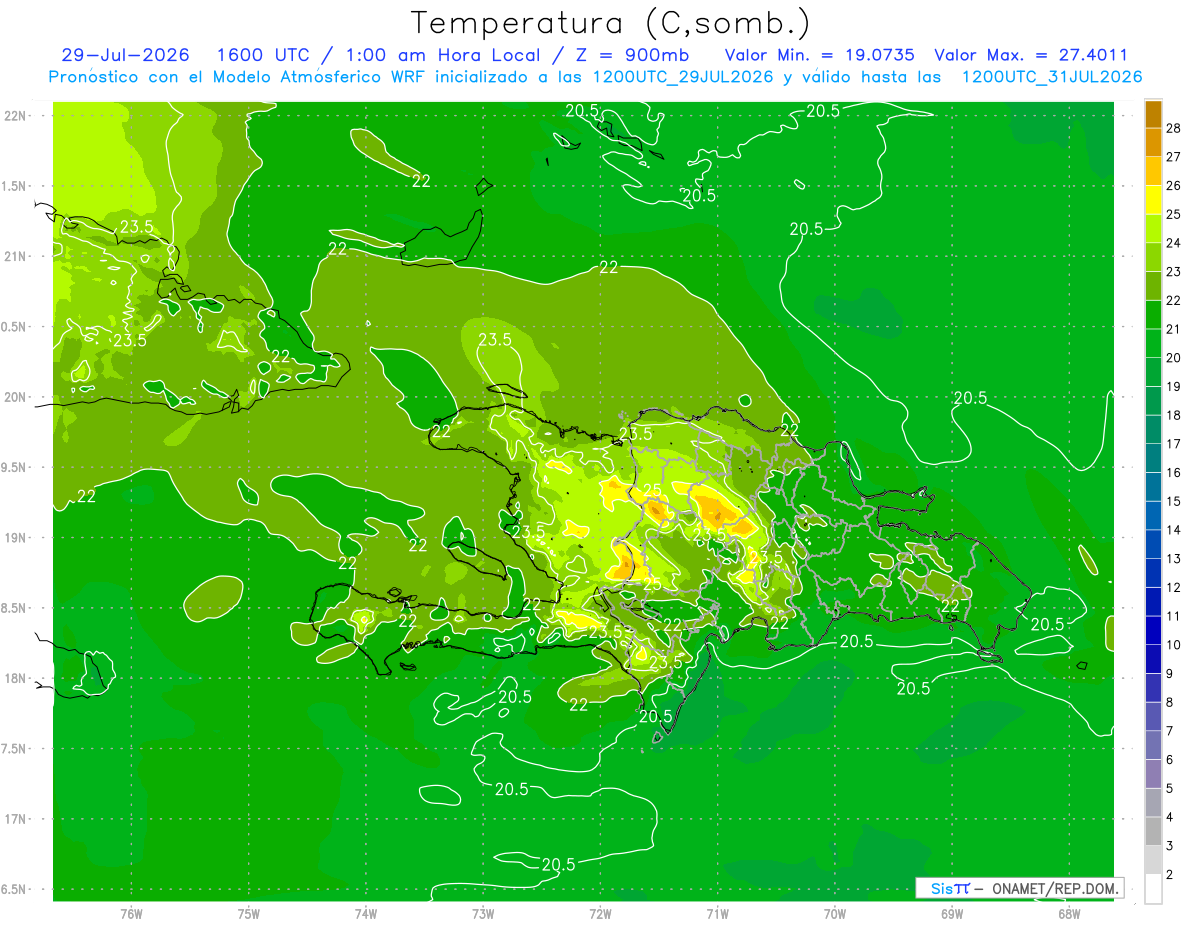
Task: Click the teal legend band between 16 and 17
Action: (1153, 458)
